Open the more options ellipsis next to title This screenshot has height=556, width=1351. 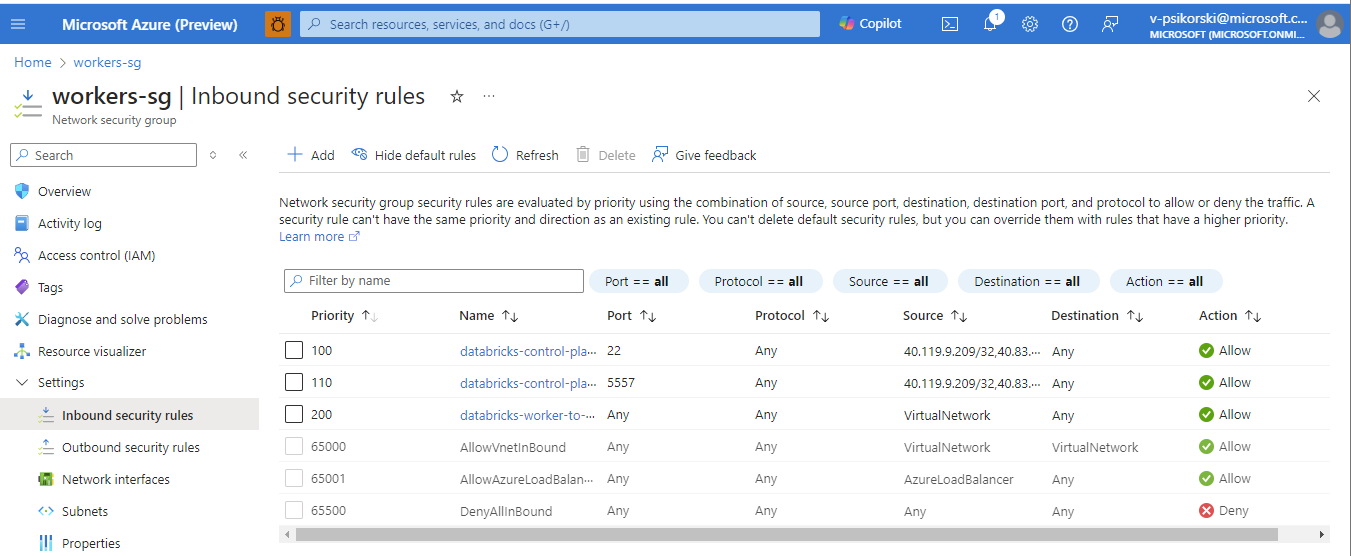click(489, 96)
